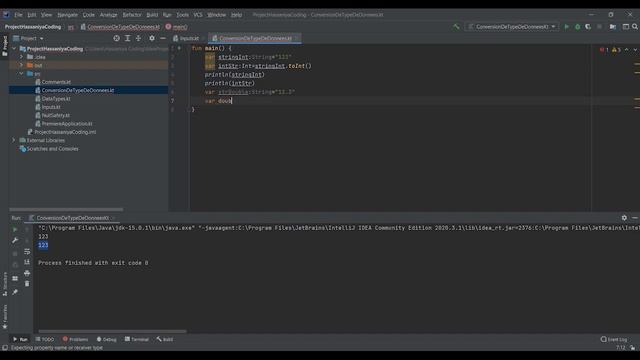Open the Event Log
640x360 pixels.
coord(614,339)
